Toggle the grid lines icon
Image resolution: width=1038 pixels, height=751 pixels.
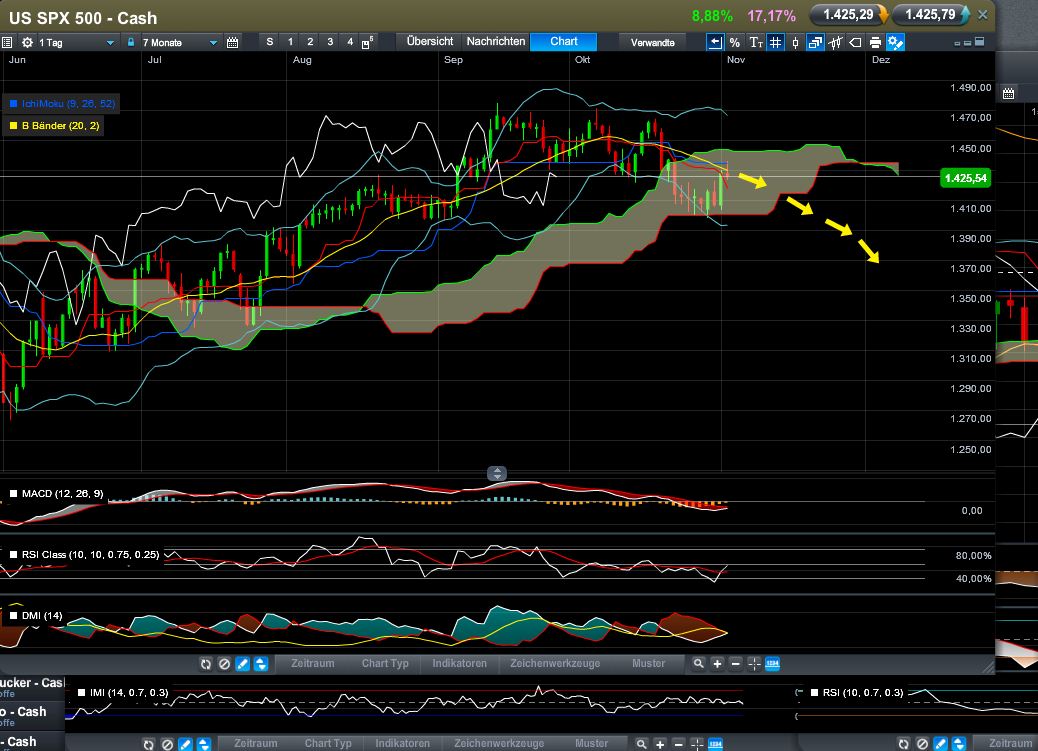(775, 42)
